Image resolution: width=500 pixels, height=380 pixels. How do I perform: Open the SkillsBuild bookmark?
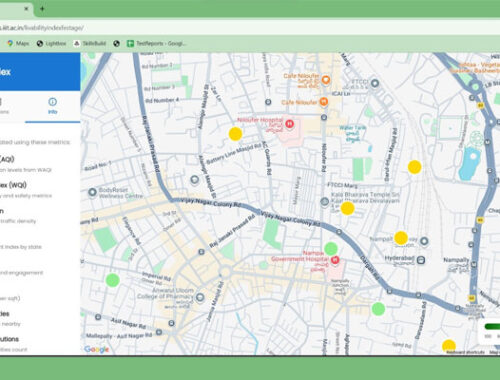click(90, 43)
